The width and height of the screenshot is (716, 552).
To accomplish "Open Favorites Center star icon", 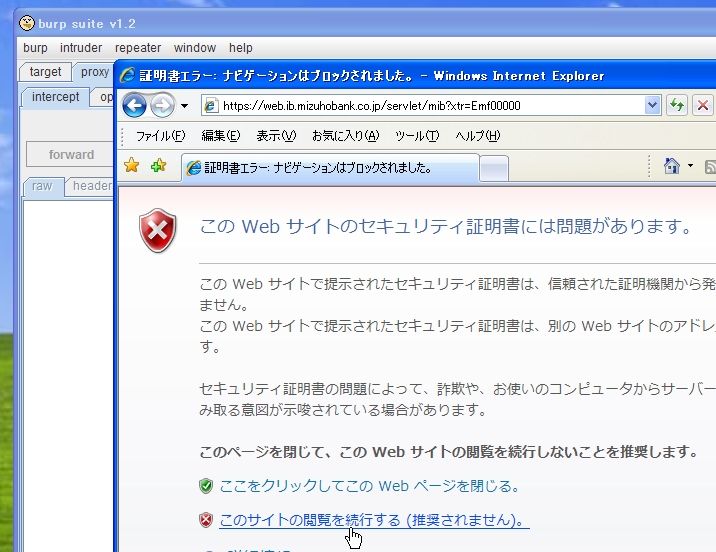I will click(132, 165).
